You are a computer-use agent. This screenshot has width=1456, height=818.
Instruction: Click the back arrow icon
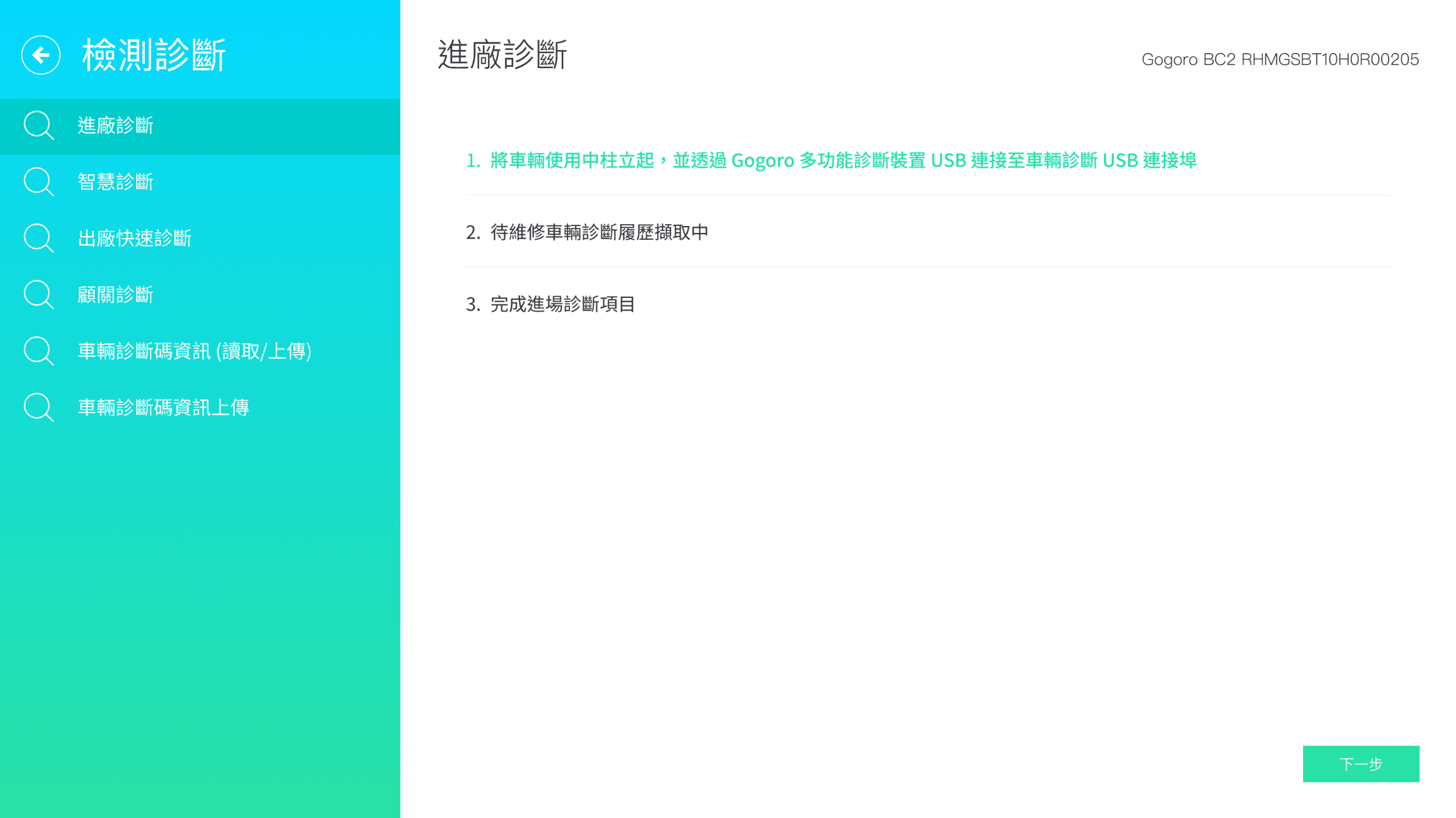(41, 55)
